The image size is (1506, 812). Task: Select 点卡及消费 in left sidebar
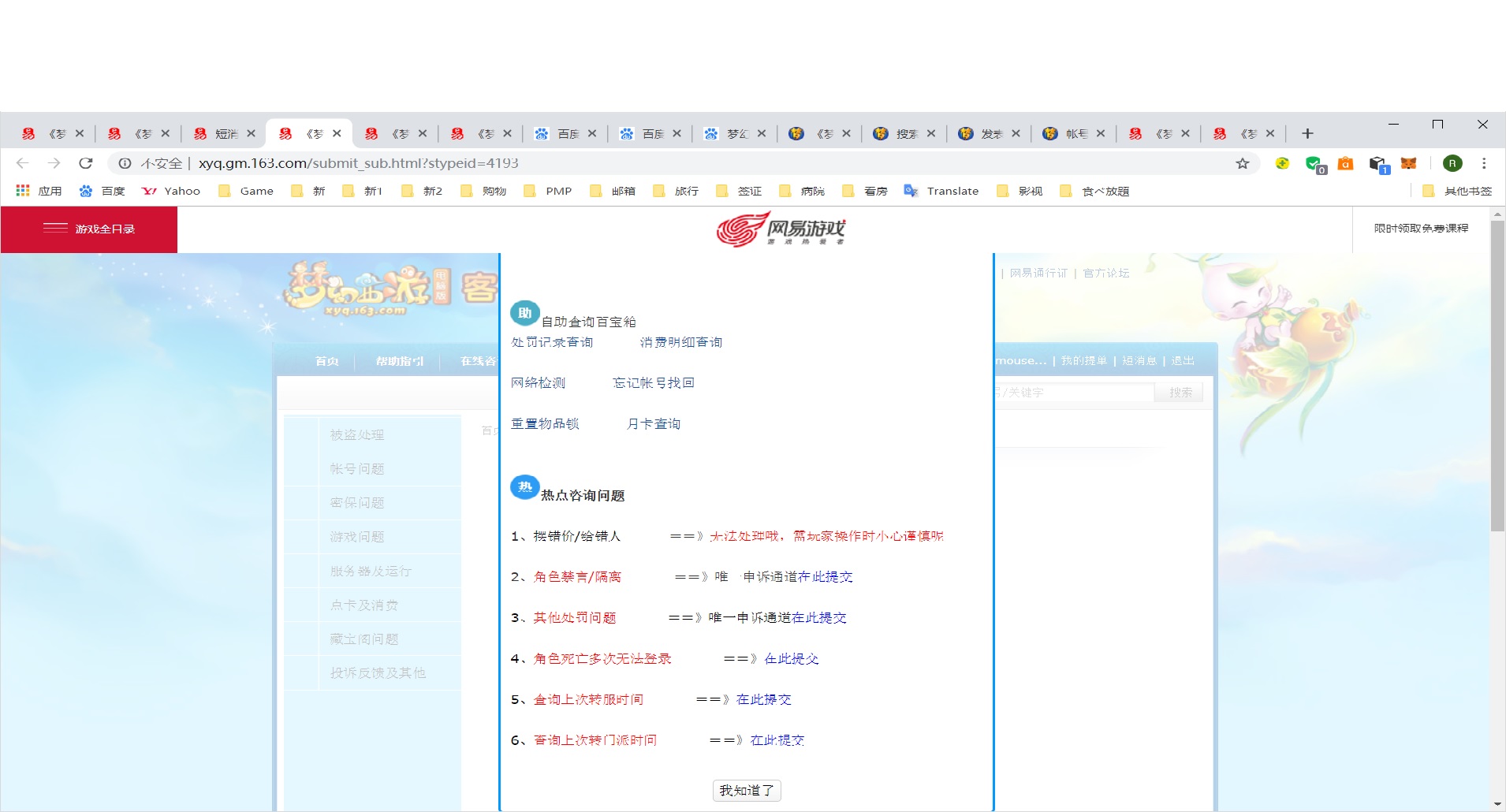tap(364, 605)
